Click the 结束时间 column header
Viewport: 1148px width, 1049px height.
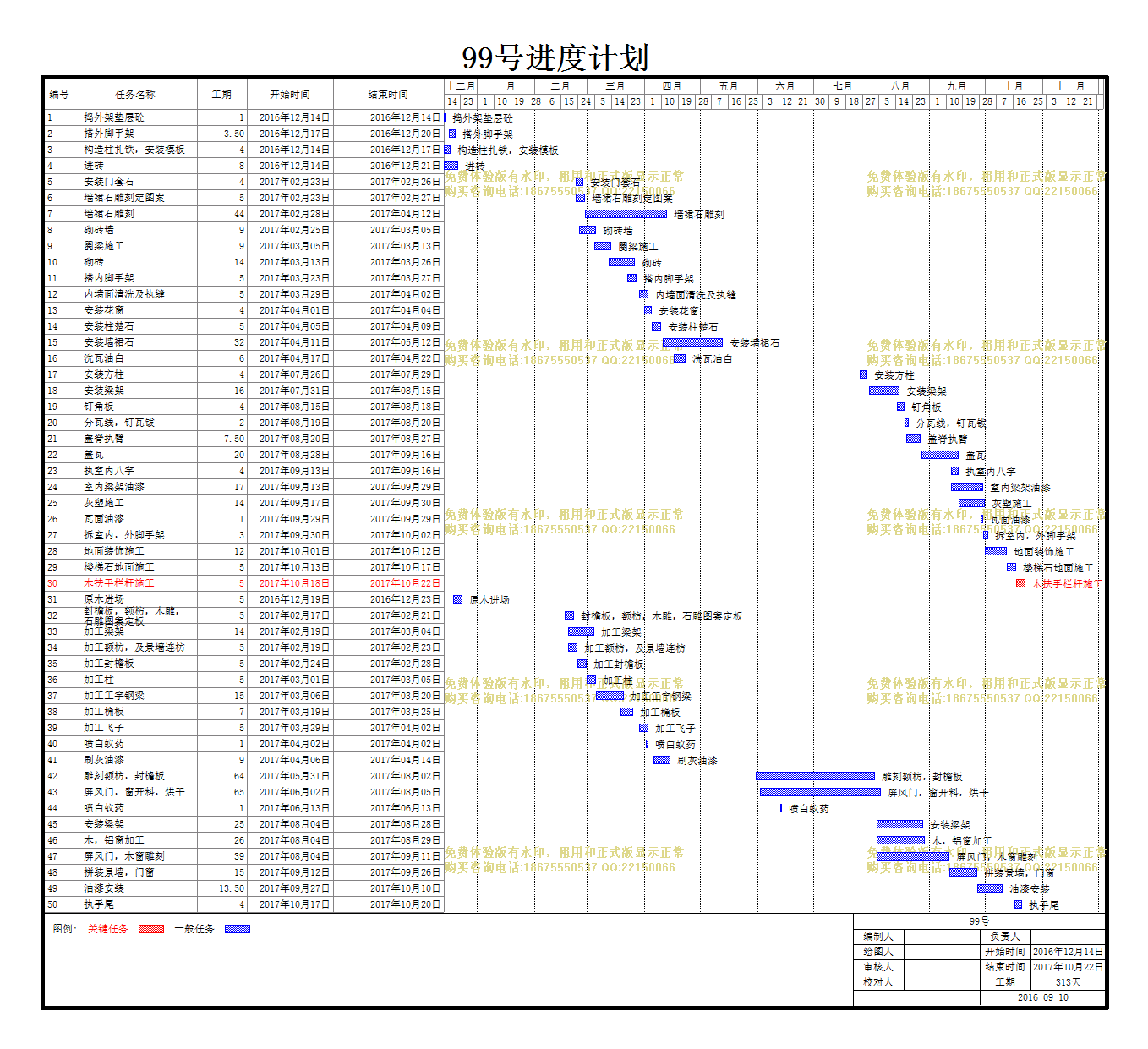tap(388, 95)
